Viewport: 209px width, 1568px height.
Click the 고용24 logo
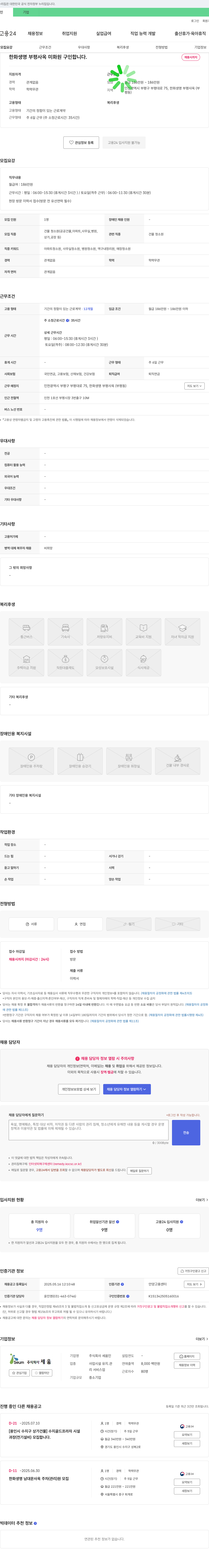click(8, 34)
